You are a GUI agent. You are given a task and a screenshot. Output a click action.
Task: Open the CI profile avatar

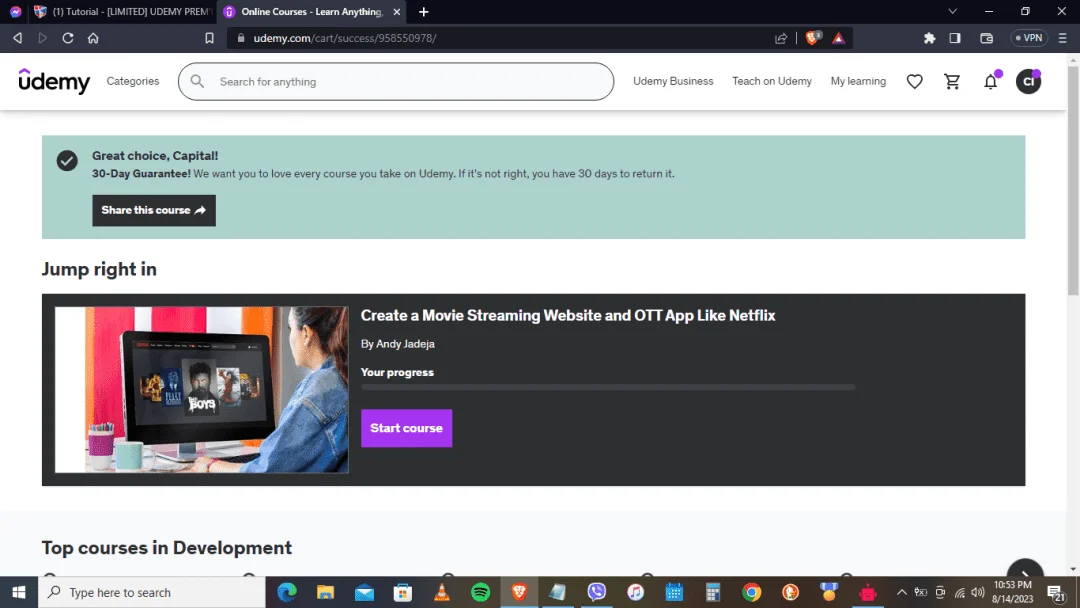[x=1028, y=81]
